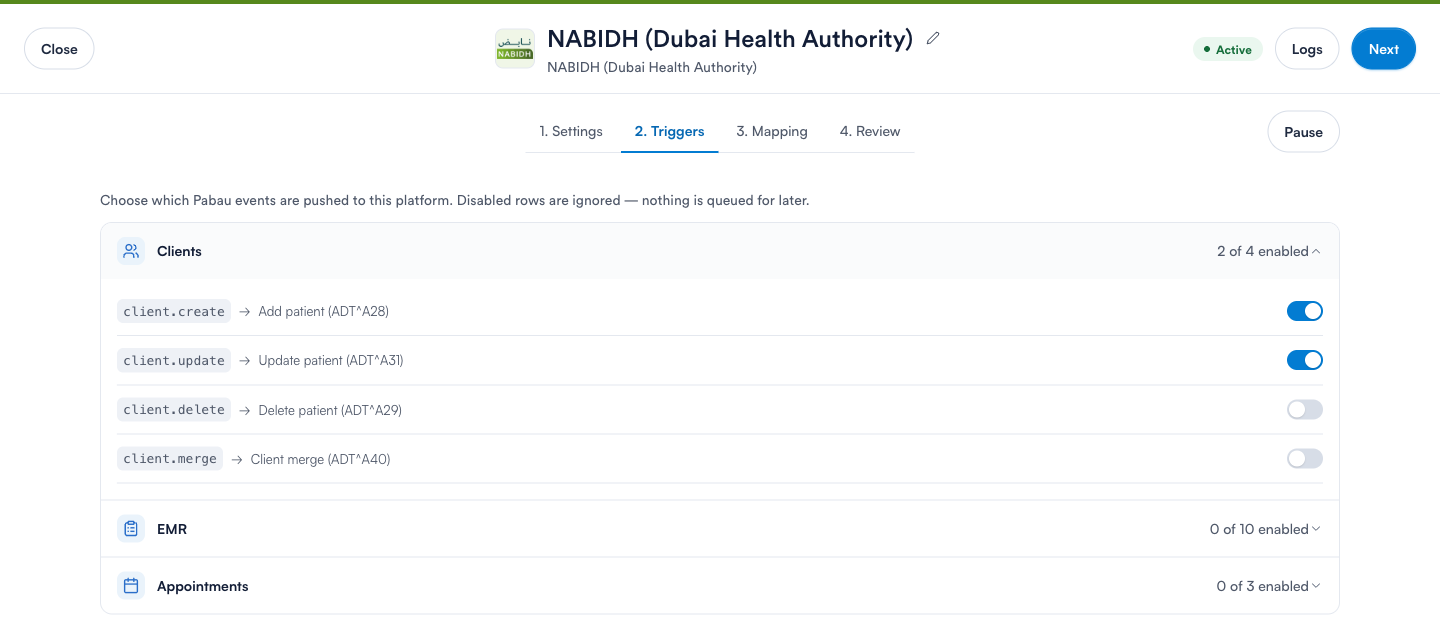Click the EMR clipboard icon

[131, 529]
